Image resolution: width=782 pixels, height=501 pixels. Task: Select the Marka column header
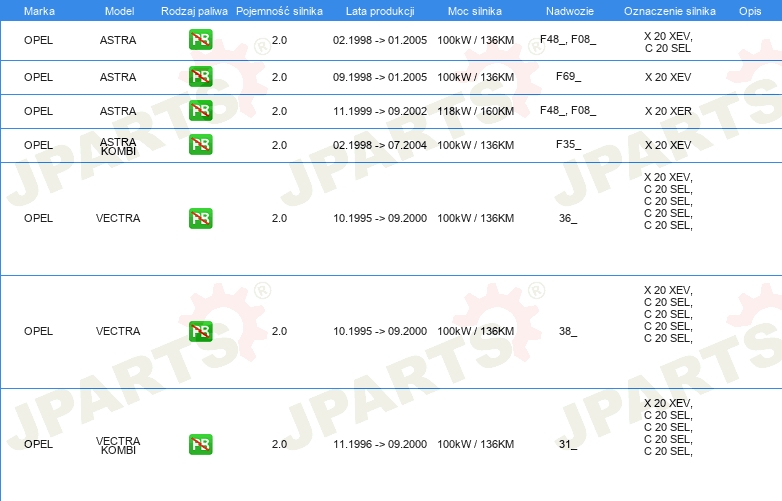(39, 11)
